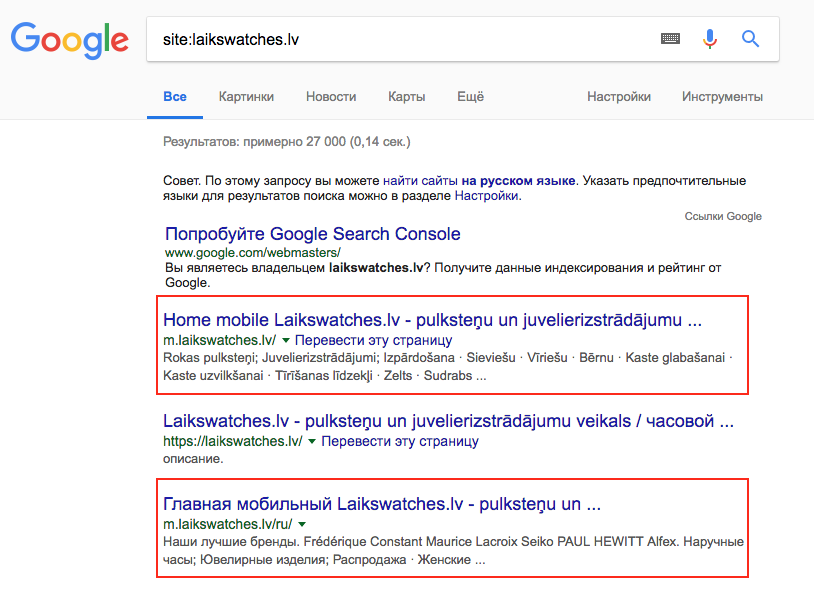Click the magnifying glass search button
The image size is (814, 594).
coord(750,39)
